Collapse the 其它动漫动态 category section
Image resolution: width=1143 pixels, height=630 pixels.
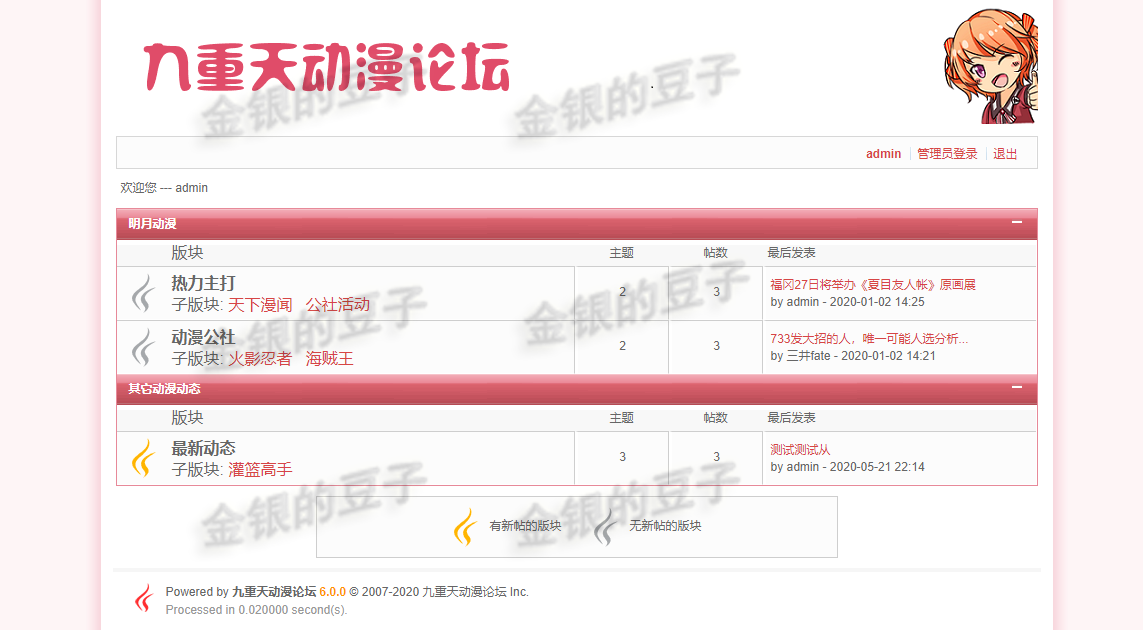[1018, 389]
